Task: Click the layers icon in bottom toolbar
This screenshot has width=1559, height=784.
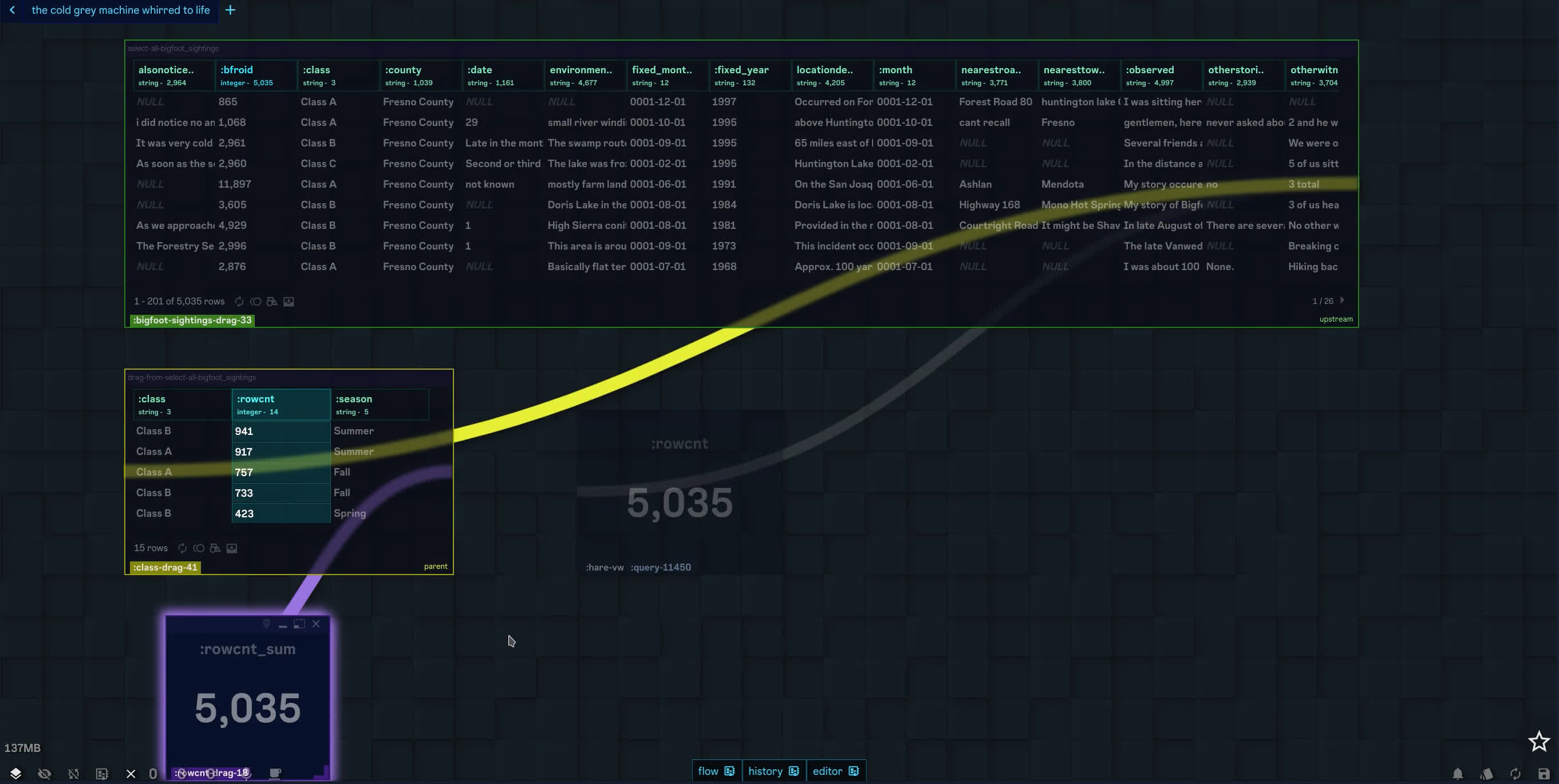Action: pyautogui.click(x=15, y=773)
